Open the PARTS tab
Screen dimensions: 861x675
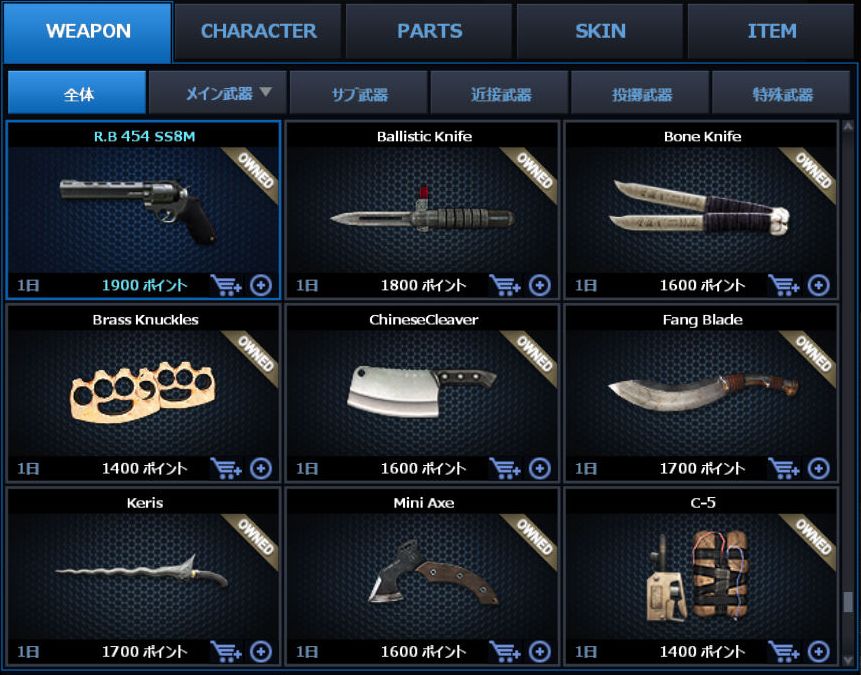(429, 31)
